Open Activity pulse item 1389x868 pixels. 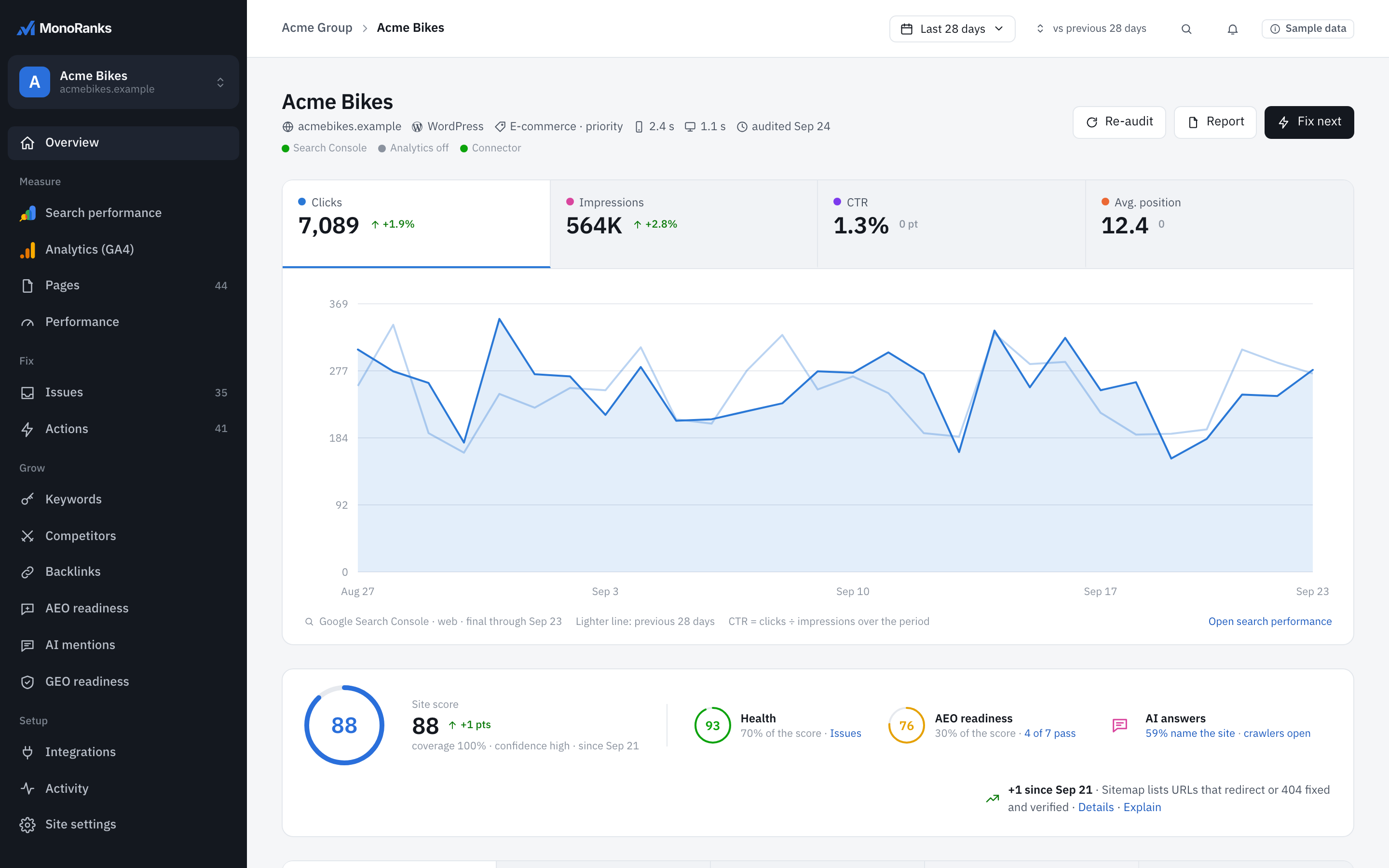pos(123,789)
